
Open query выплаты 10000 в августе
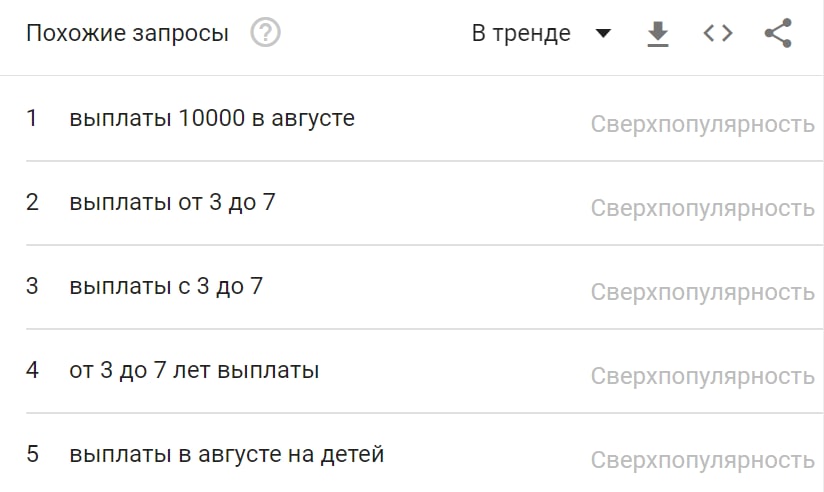coord(212,118)
